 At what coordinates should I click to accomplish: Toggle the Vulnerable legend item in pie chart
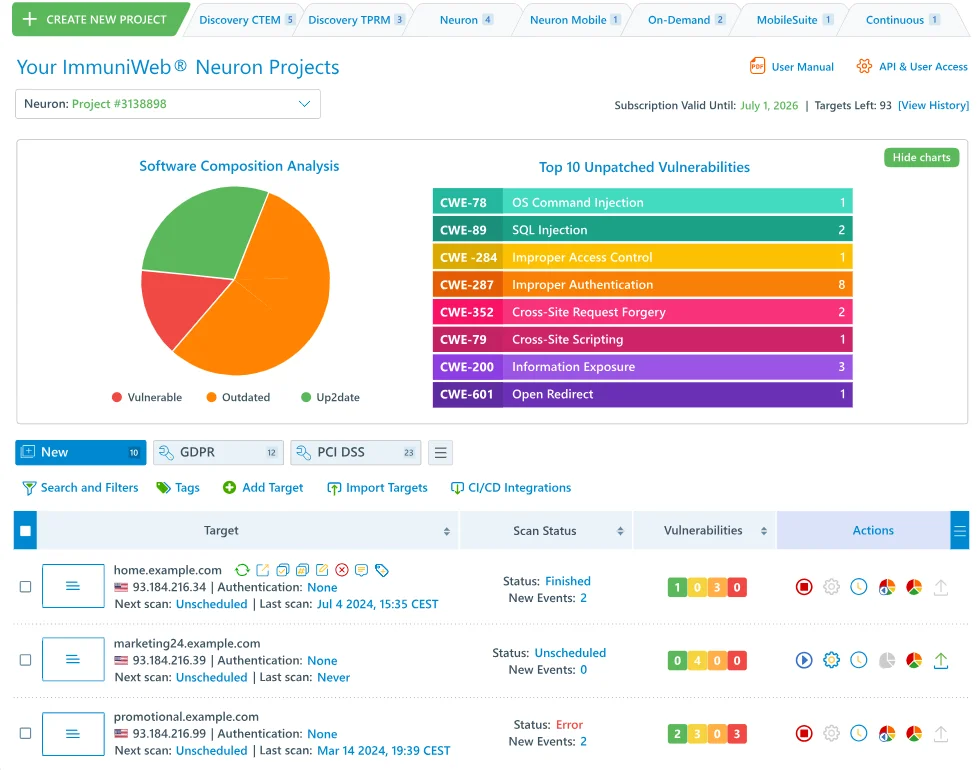pos(147,397)
